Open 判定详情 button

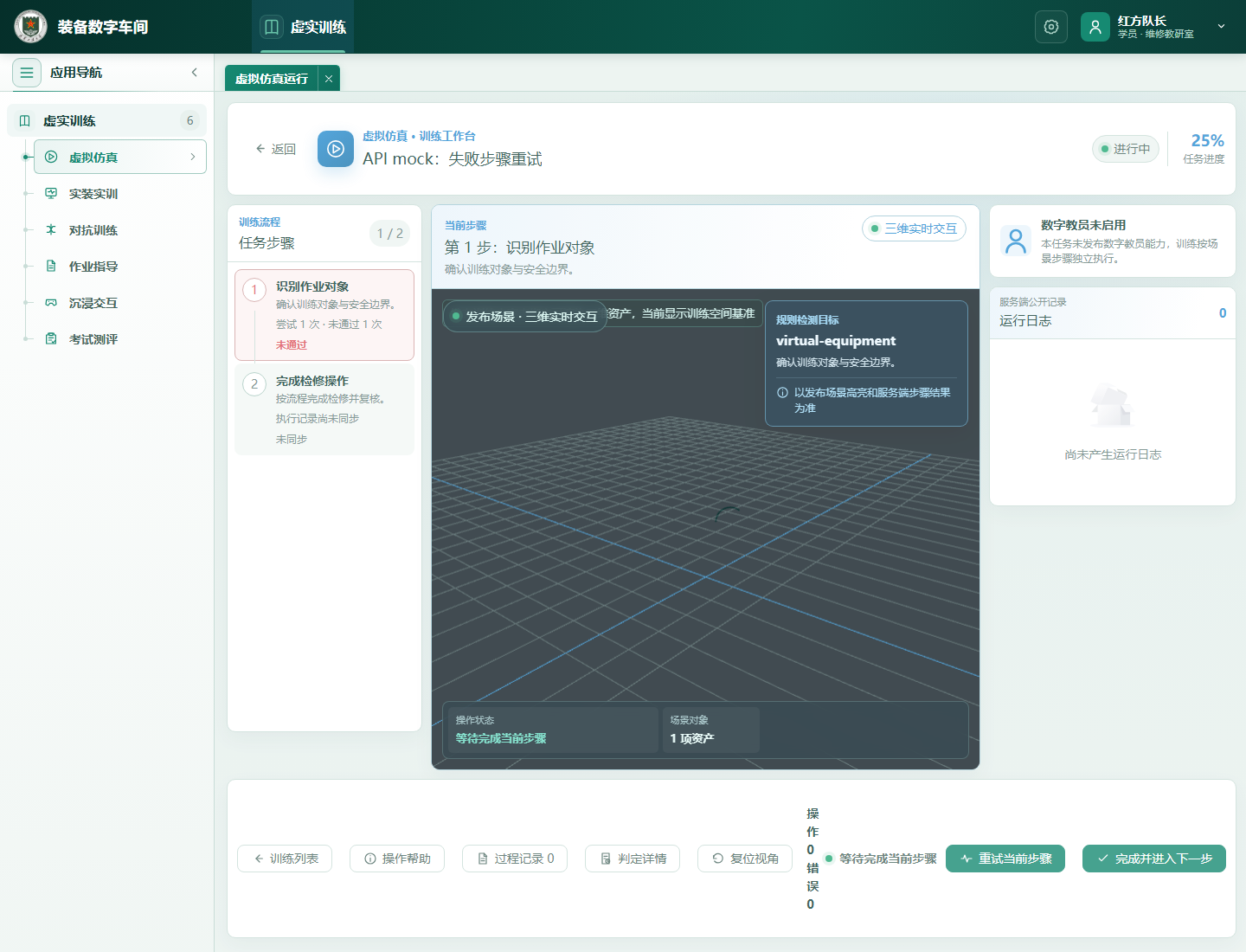(633, 859)
